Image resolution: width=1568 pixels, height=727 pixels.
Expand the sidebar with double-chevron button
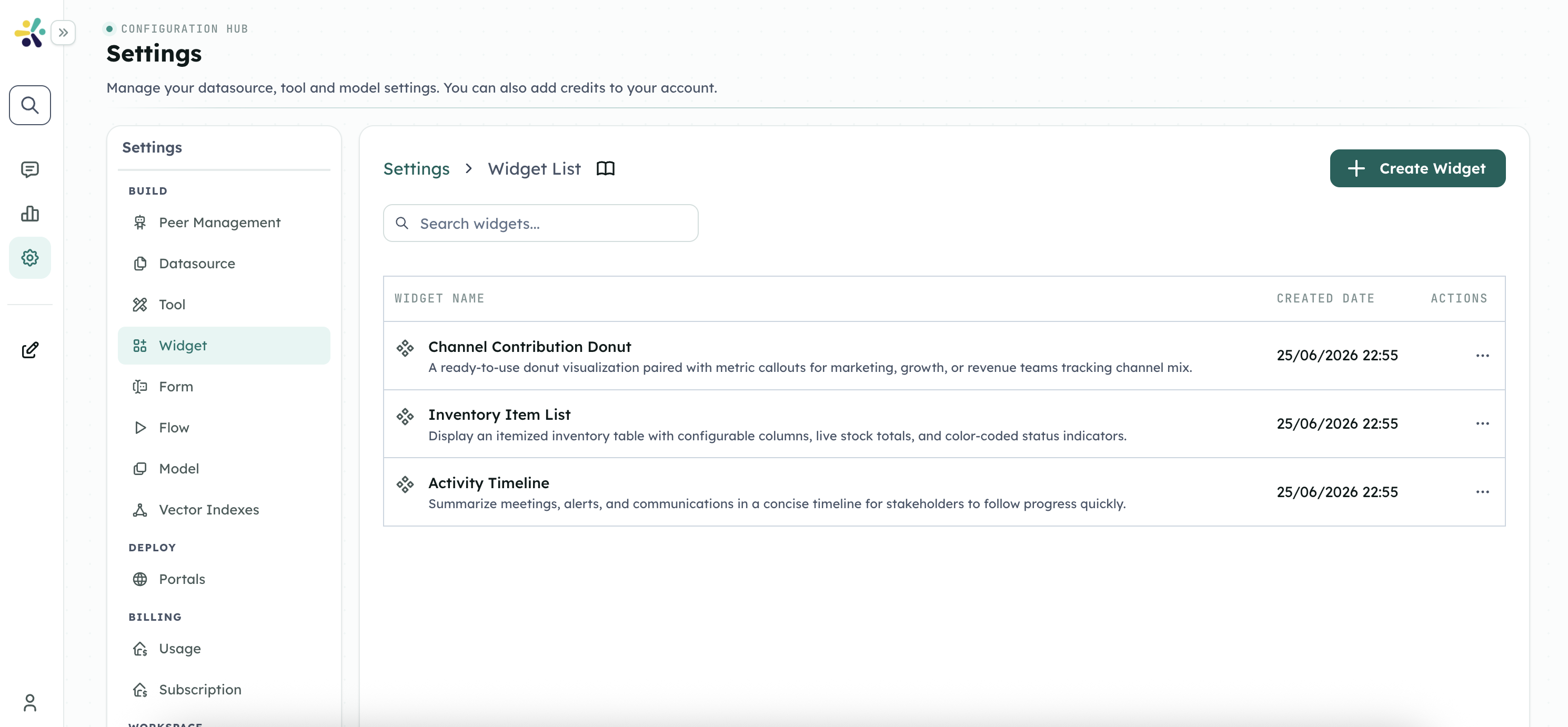coord(63,32)
